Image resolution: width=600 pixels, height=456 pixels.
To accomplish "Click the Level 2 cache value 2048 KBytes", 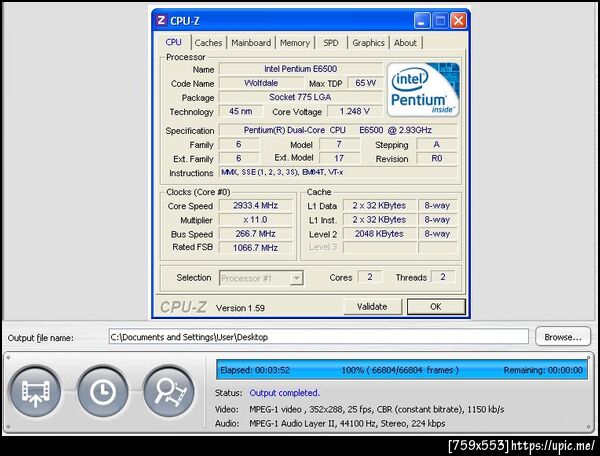I will pyautogui.click(x=379, y=234).
